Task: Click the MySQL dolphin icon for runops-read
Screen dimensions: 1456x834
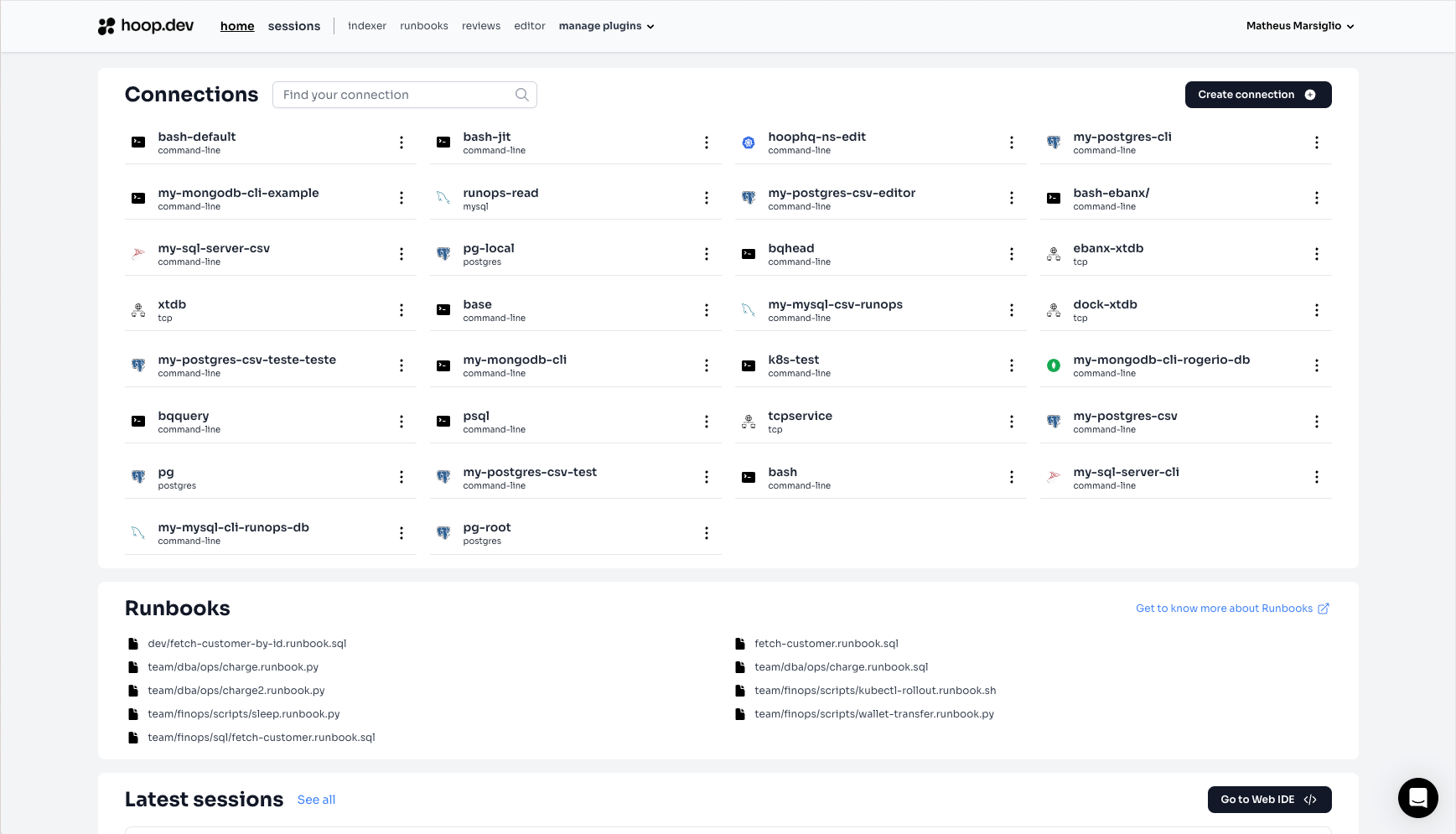Action: (443, 198)
